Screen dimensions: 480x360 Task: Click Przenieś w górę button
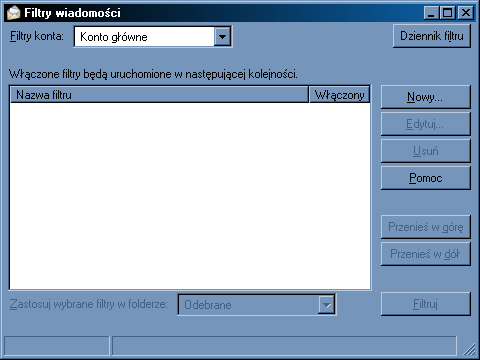tap(425, 227)
